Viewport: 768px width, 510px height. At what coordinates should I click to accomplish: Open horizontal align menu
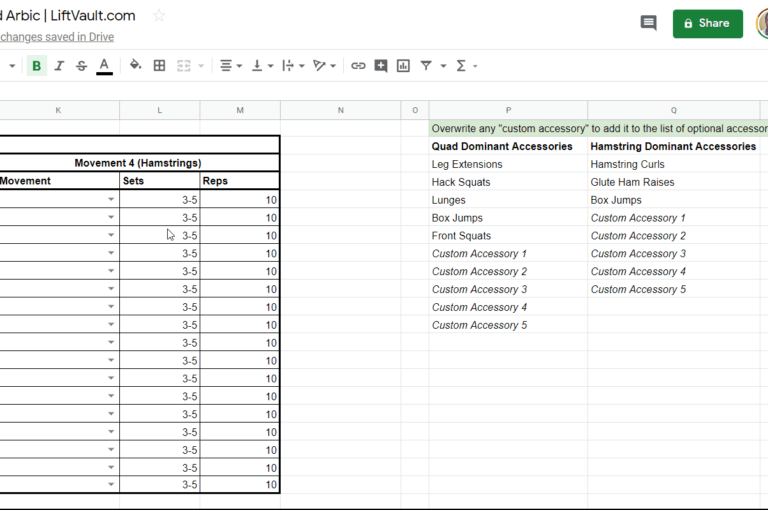coord(231,66)
